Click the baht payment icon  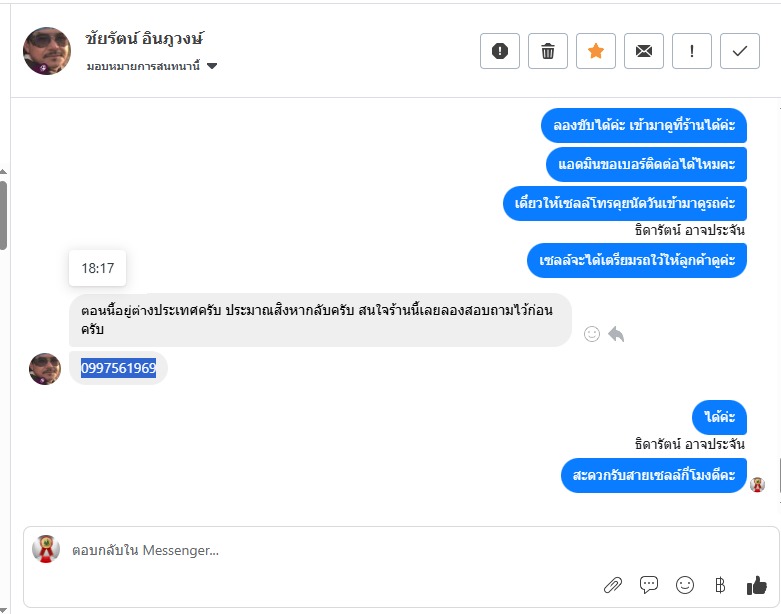pos(720,585)
